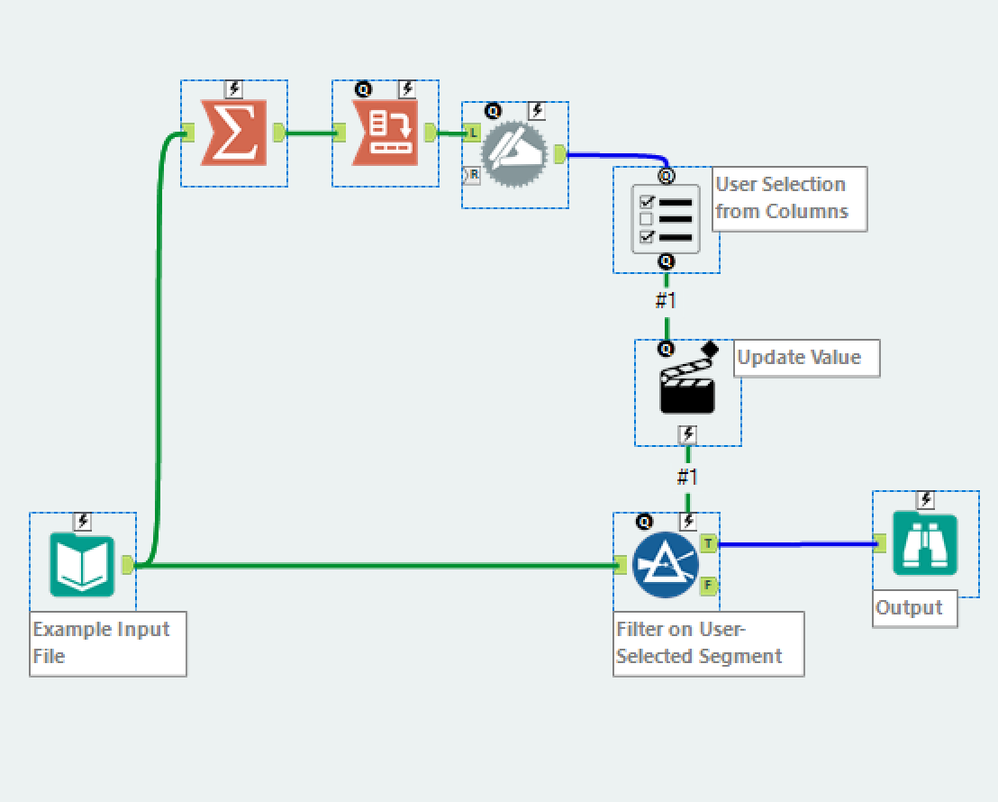The height and width of the screenshot is (802, 998).
Task: Click the gear tool's output anchor
Action: coord(560,154)
